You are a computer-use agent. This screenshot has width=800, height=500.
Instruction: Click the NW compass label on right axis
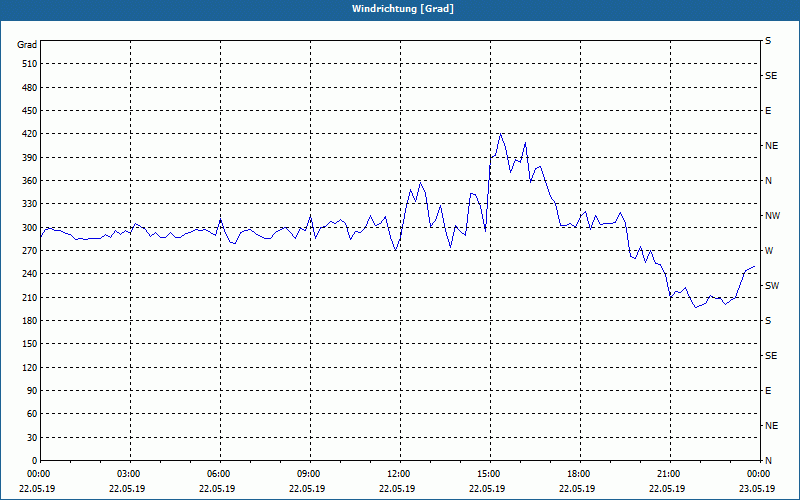tap(772, 216)
